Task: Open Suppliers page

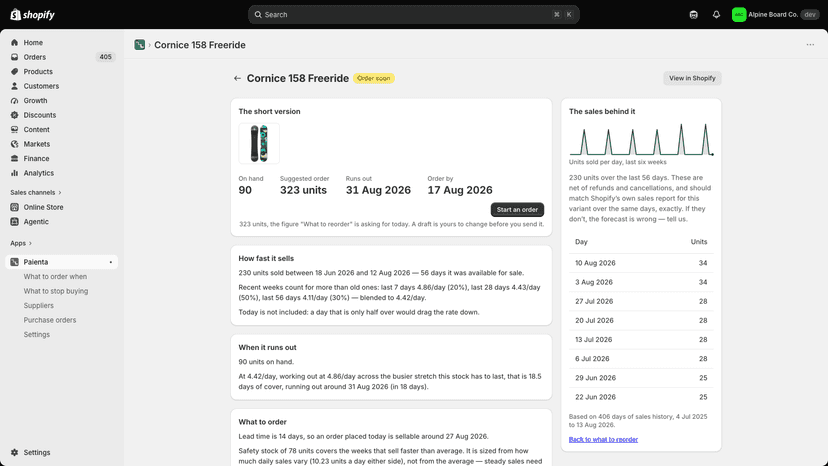Action: pyautogui.click(x=38, y=305)
